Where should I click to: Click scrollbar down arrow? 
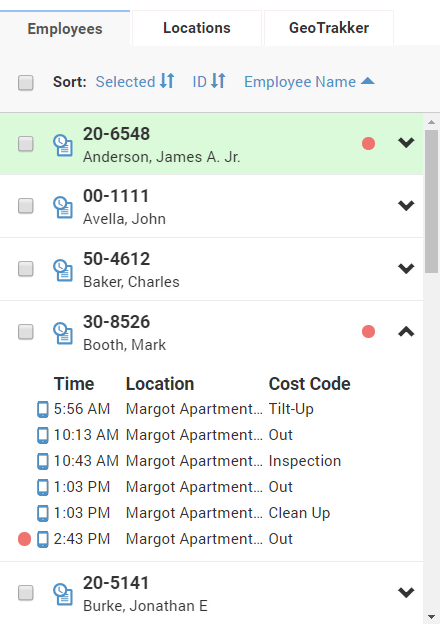(x=431, y=617)
